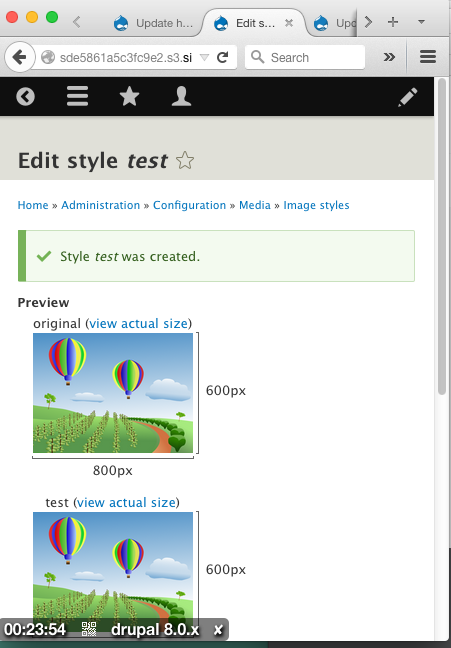Switch to the 'Update h...' tab
This screenshot has height=648, width=451.
[154, 23]
